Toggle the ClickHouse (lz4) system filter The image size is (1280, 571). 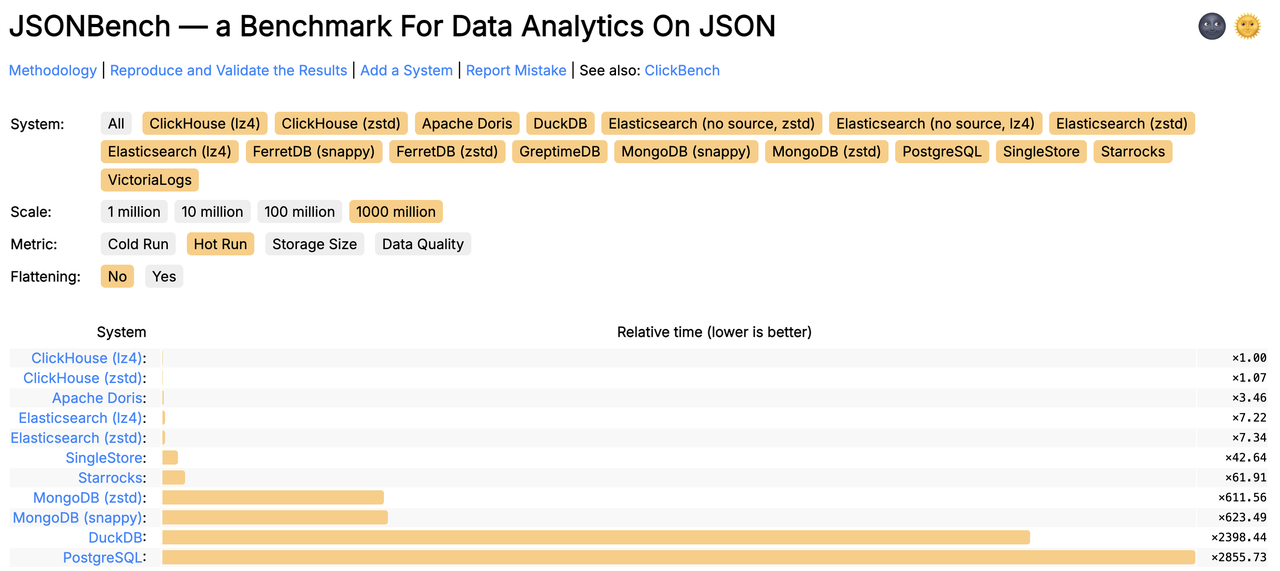(205, 124)
